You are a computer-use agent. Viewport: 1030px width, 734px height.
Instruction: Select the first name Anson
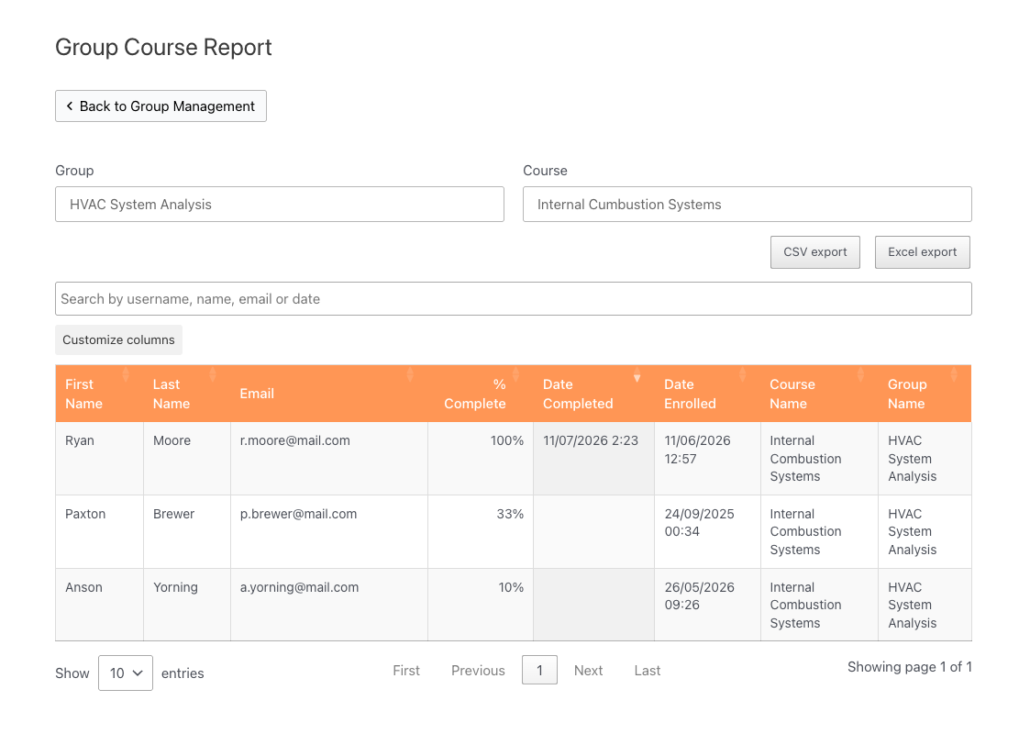pyautogui.click(x=84, y=587)
